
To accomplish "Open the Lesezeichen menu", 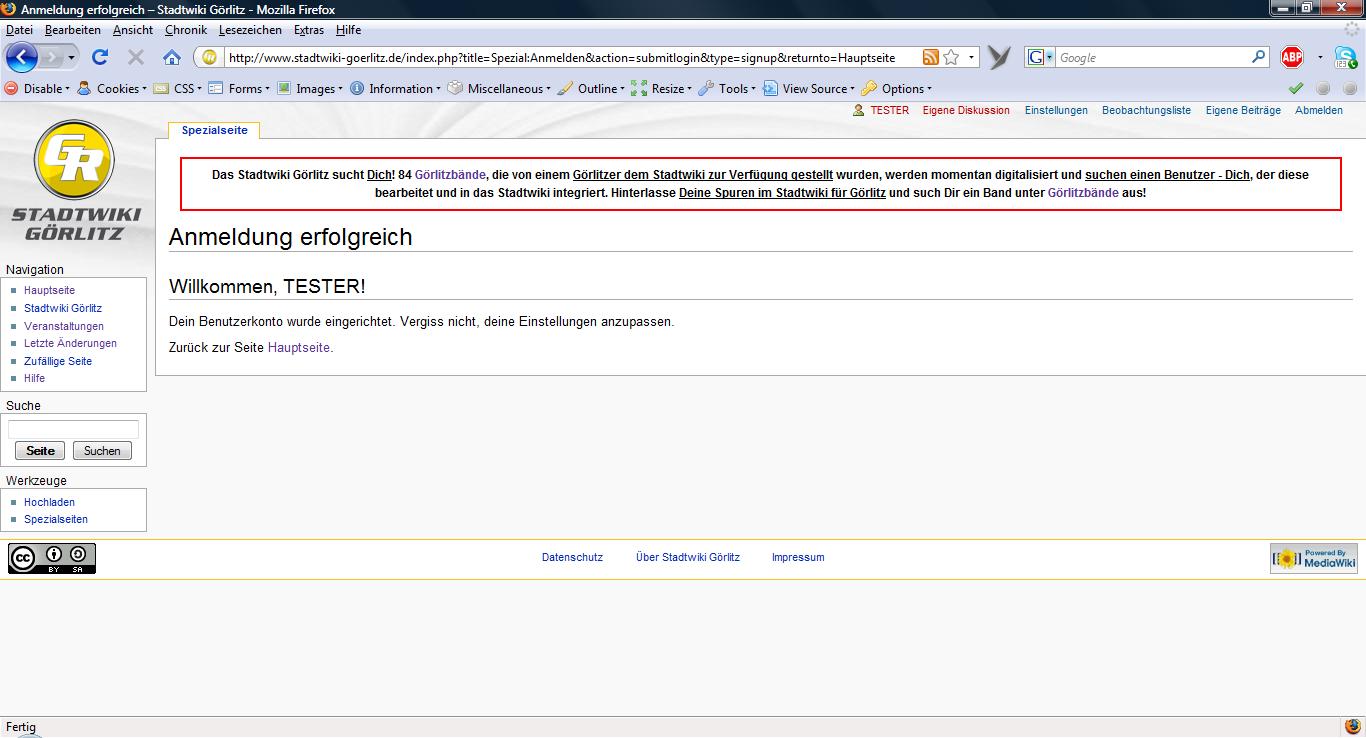I will (250, 30).
